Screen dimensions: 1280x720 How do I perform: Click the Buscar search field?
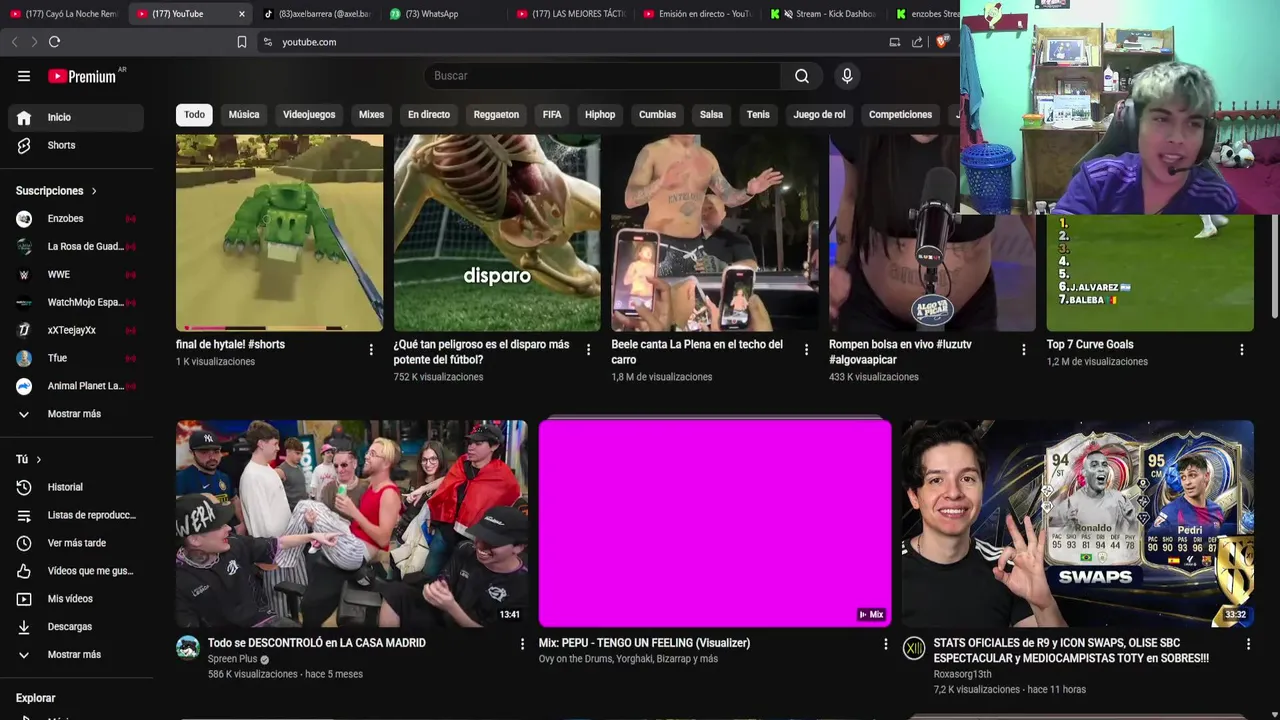pos(602,76)
